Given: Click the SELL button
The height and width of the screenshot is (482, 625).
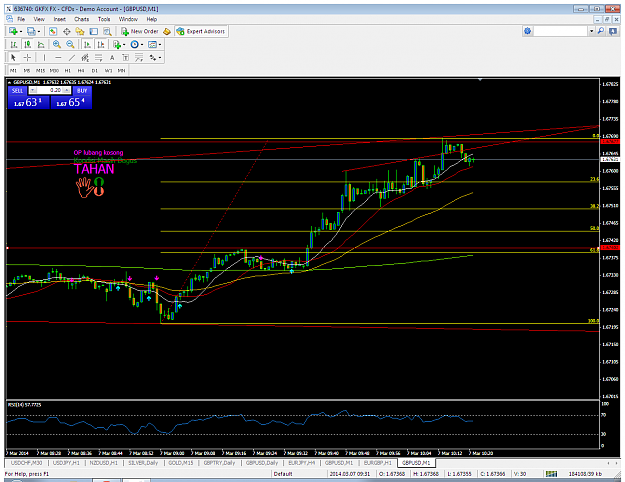Looking at the screenshot, I should [18, 90].
